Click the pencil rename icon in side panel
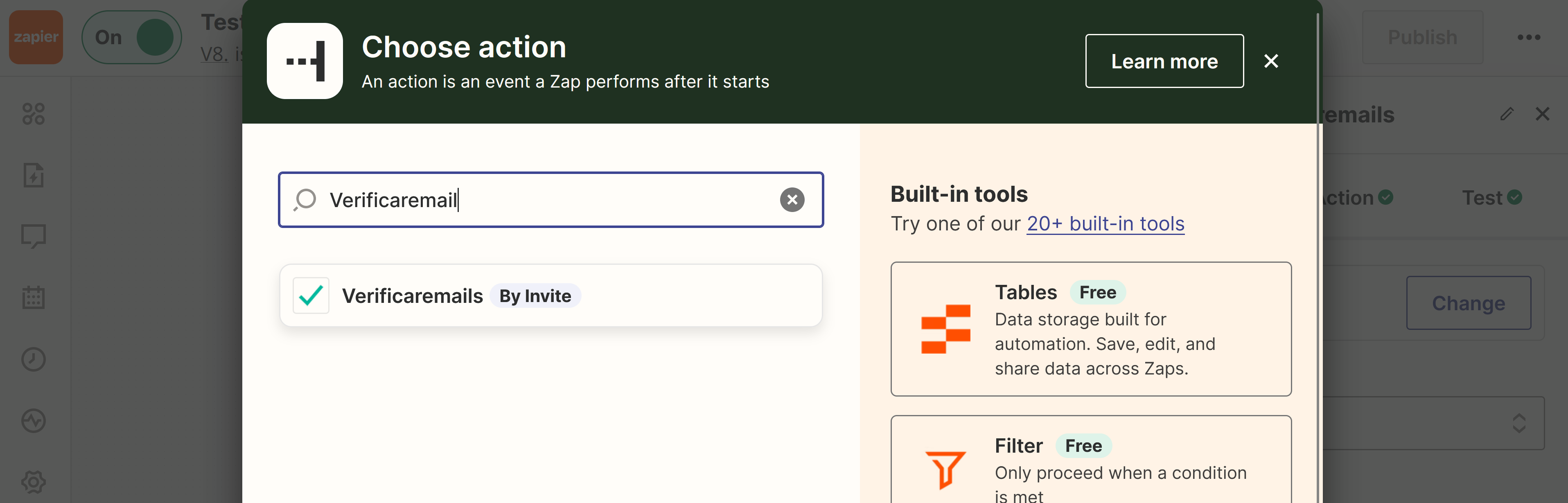Screen dimensions: 1568x503 click(x=1507, y=114)
